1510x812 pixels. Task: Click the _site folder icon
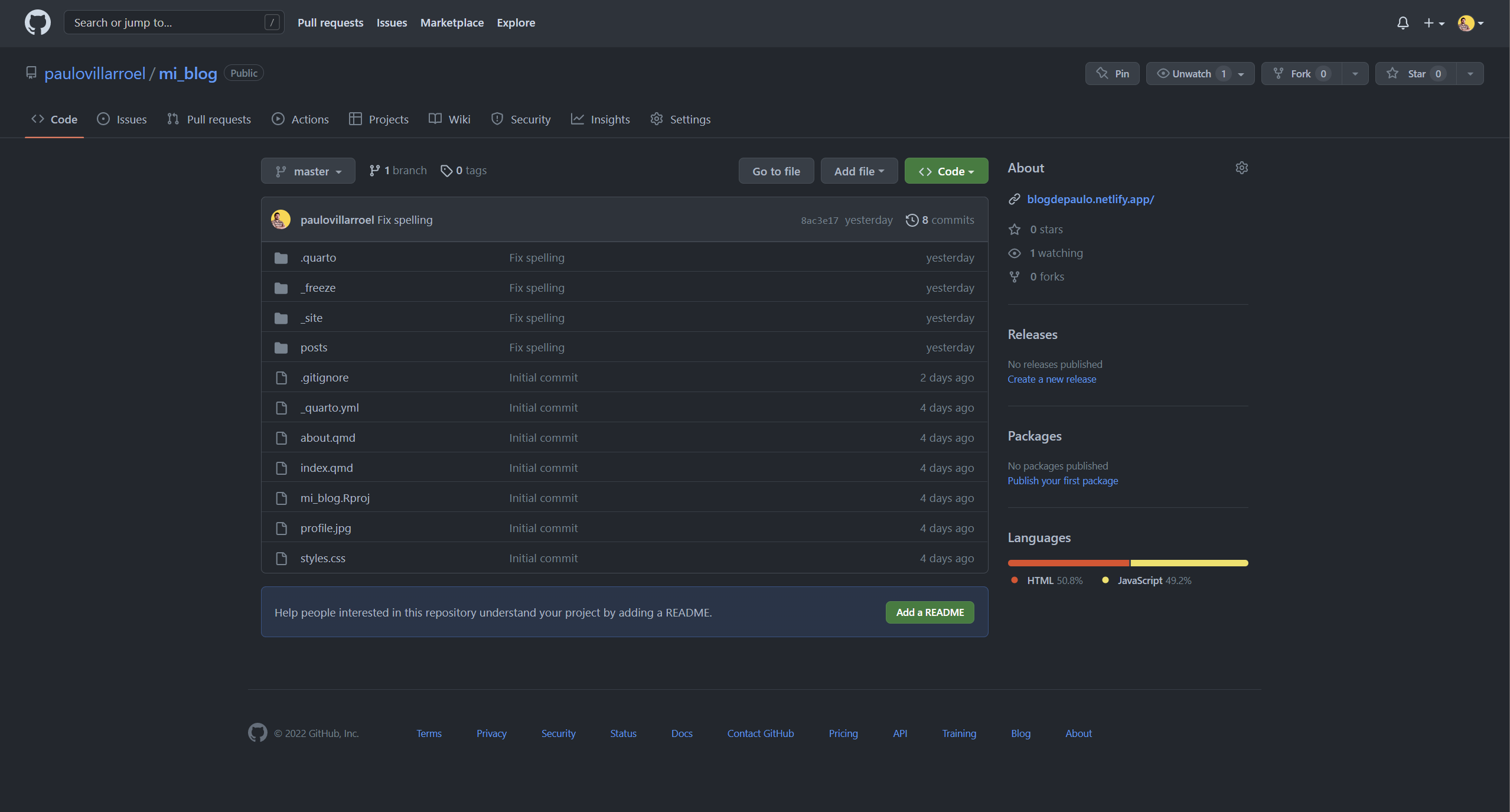[x=281, y=318]
